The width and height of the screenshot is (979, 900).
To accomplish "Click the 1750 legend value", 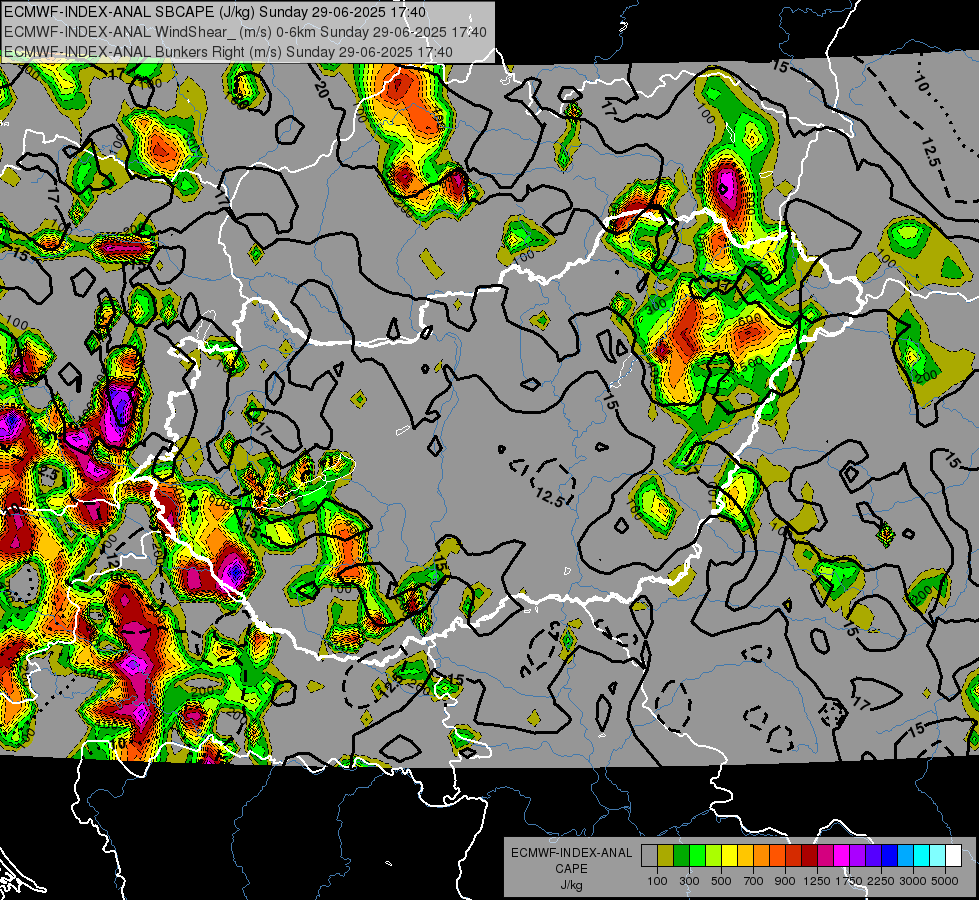I will pyautogui.click(x=849, y=881).
